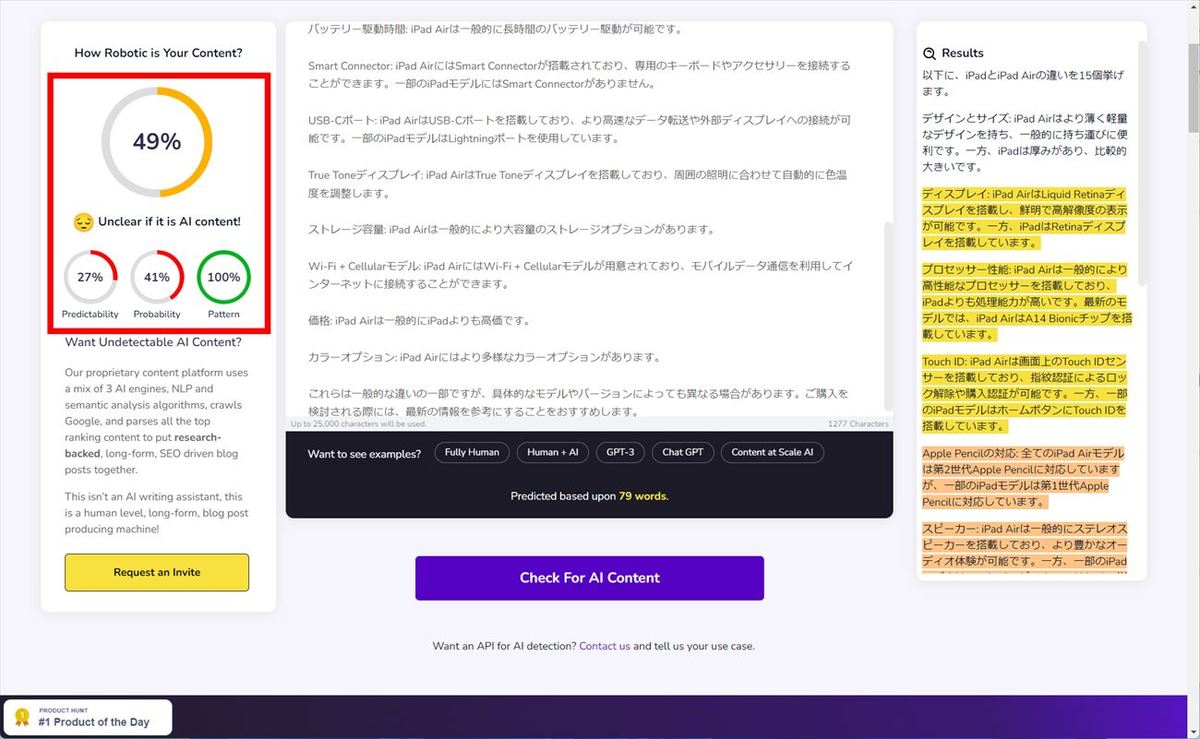Click the 'Pattern' label
1200x739 pixels.
pyautogui.click(x=224, y=314)
